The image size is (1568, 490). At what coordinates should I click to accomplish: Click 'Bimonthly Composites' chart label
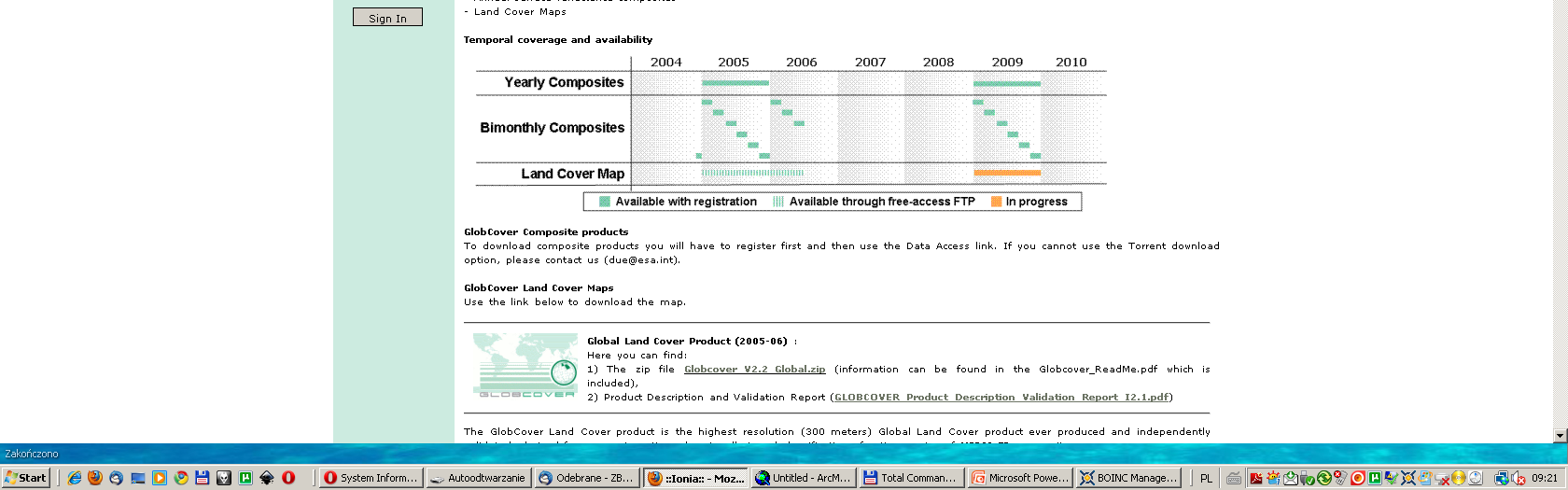[552, 128]
